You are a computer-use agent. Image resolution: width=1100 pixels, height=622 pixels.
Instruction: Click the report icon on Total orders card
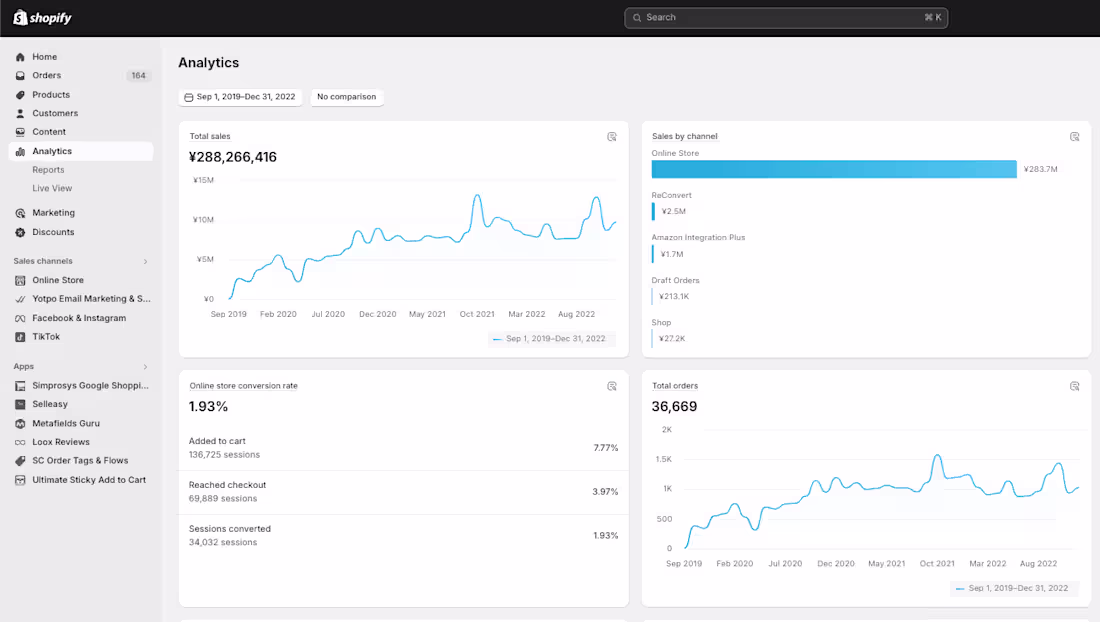1074,386
